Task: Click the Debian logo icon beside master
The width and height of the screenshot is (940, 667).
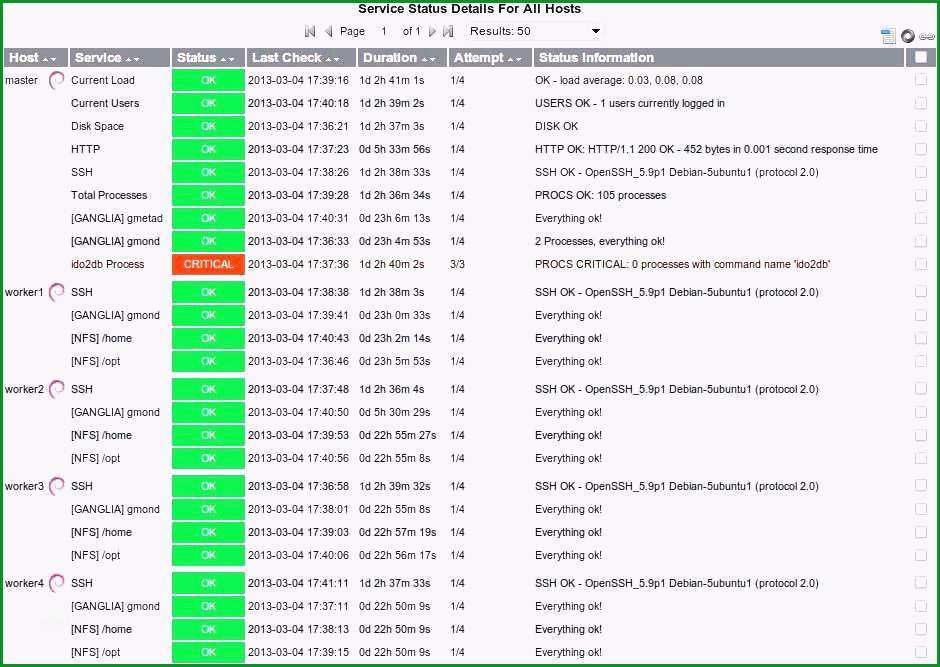Action: click(x=56, y=80)
